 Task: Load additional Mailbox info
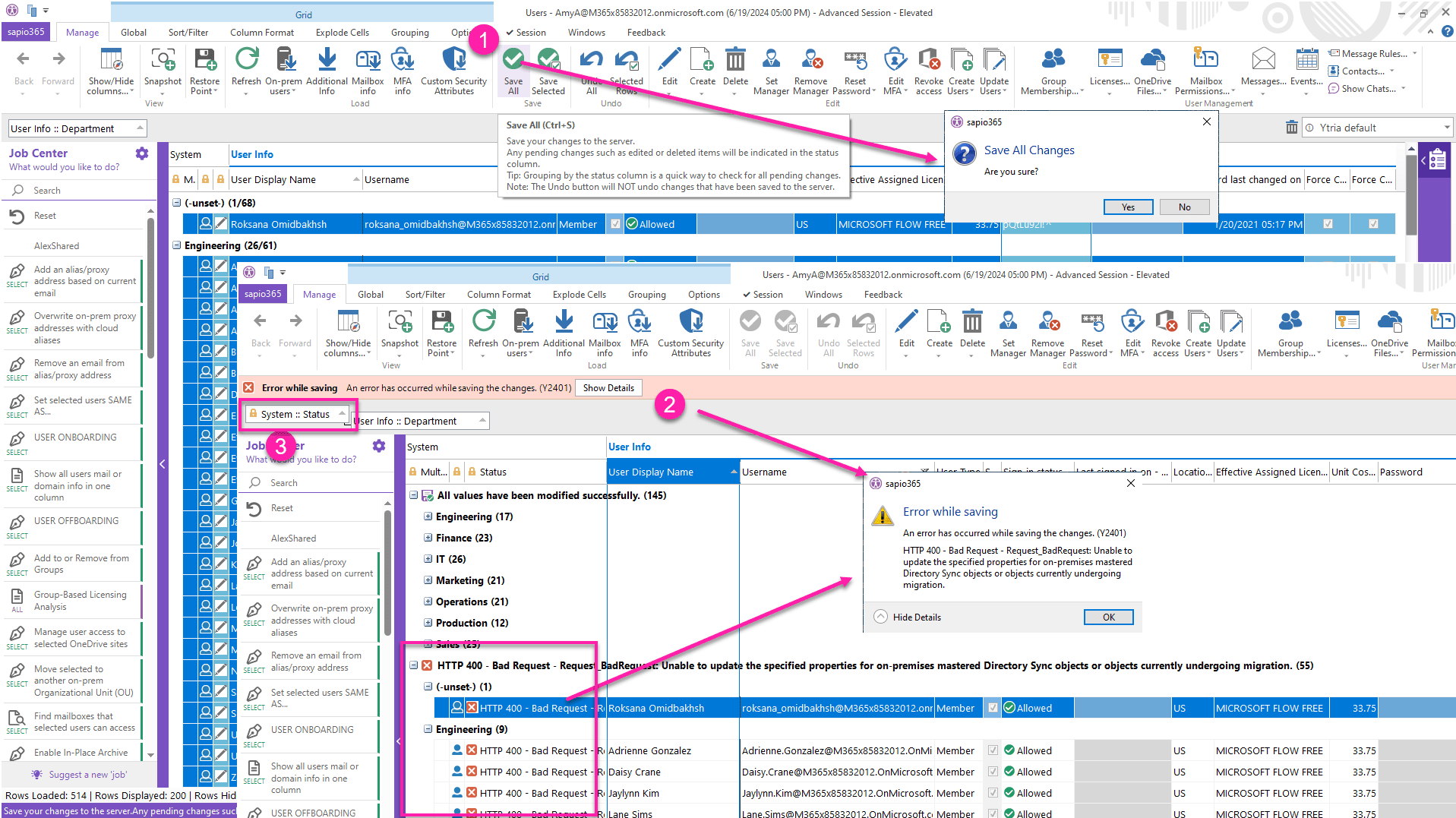(368, 70)
